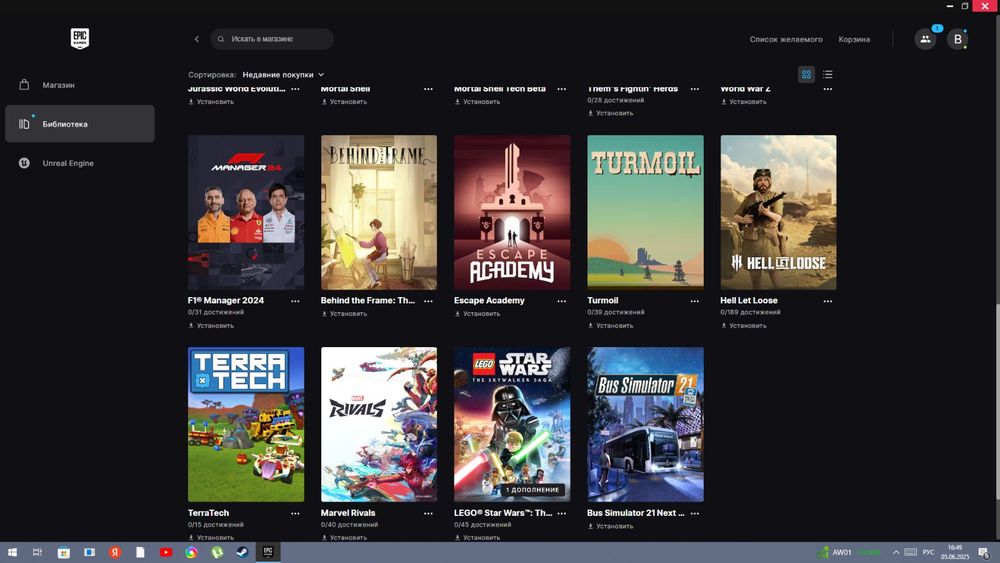
Task: Open F1 Manager 2024 cover art
Action: tap(246, 212)
